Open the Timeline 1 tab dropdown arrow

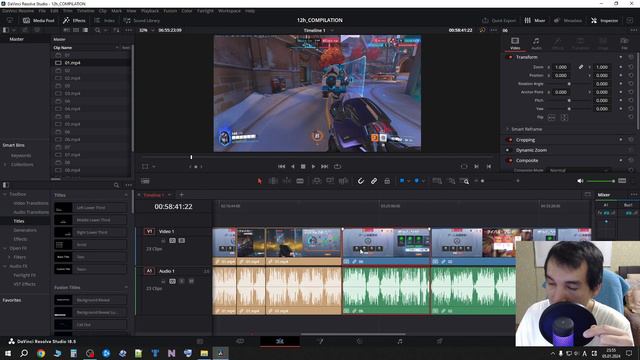[169, 195]
